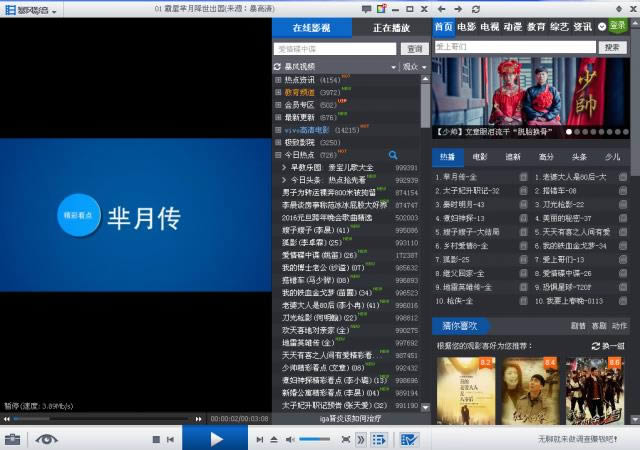Switch to the 正在播放 tab

(x=391, y=28)
